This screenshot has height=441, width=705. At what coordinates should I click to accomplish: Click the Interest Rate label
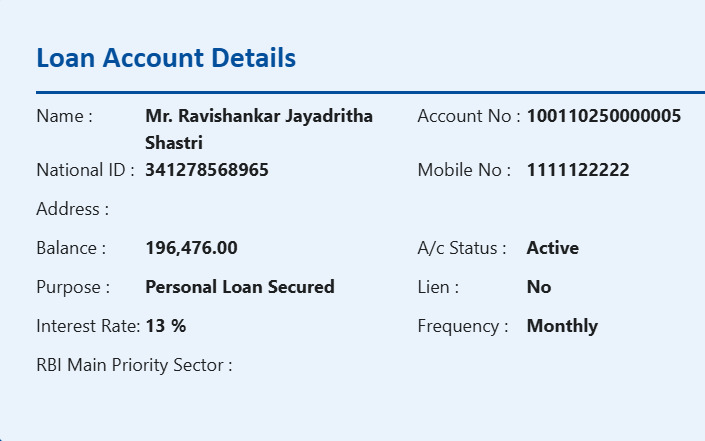pos(88,326)
